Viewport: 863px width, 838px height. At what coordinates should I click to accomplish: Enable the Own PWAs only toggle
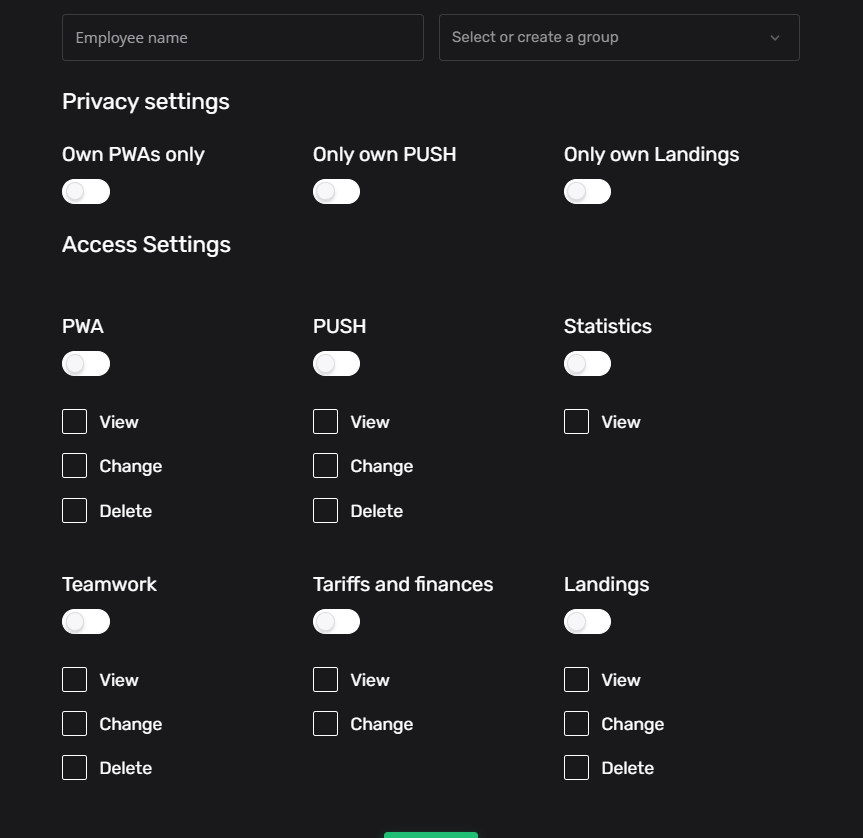[x=86, y=192]
